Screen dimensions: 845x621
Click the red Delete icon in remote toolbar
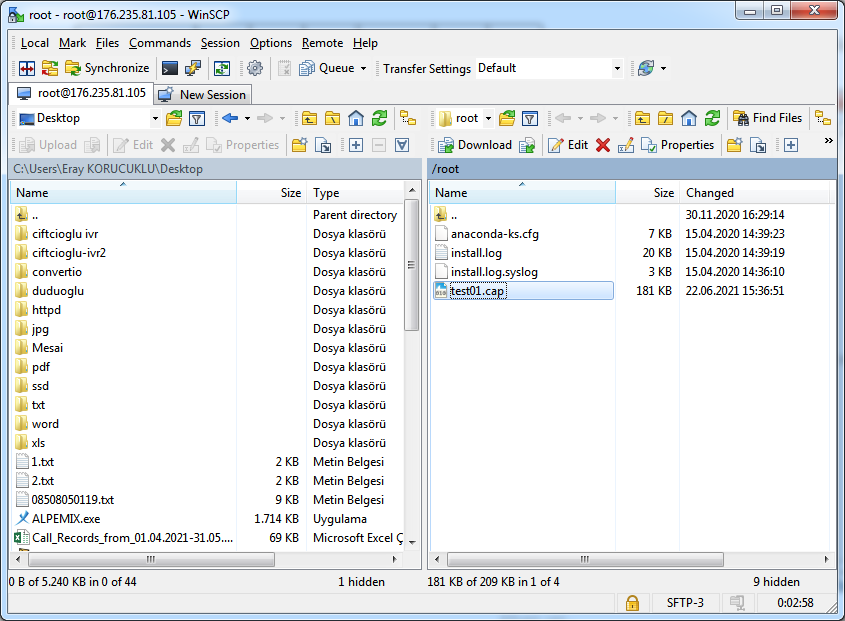click(x=603, y=145)
